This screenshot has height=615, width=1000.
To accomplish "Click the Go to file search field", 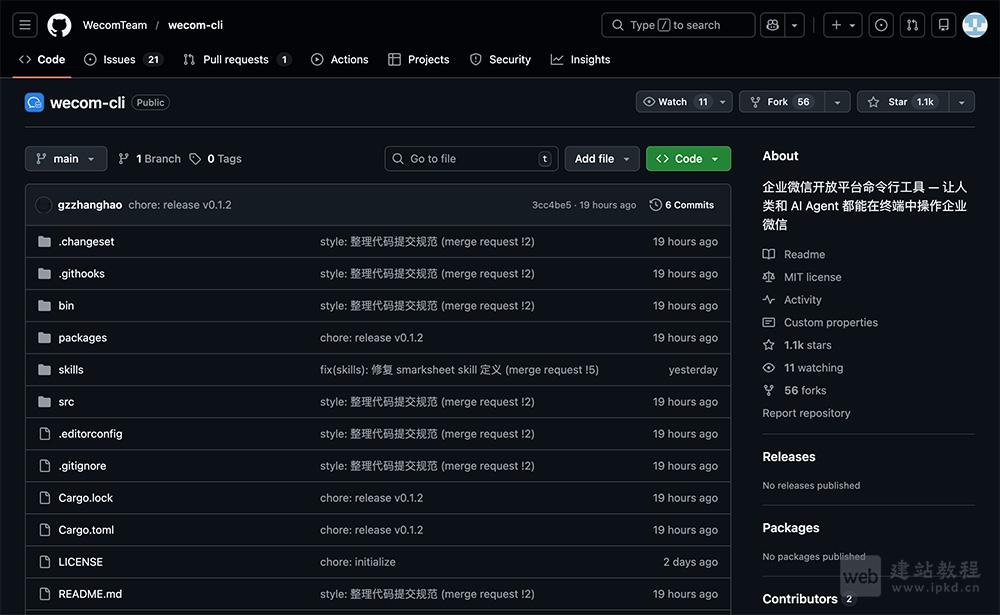I will [x=470, y=158].
